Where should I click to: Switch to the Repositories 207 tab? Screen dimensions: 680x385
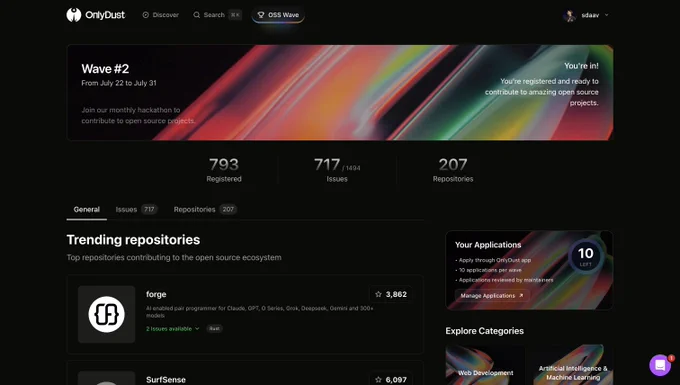(205, 209)
